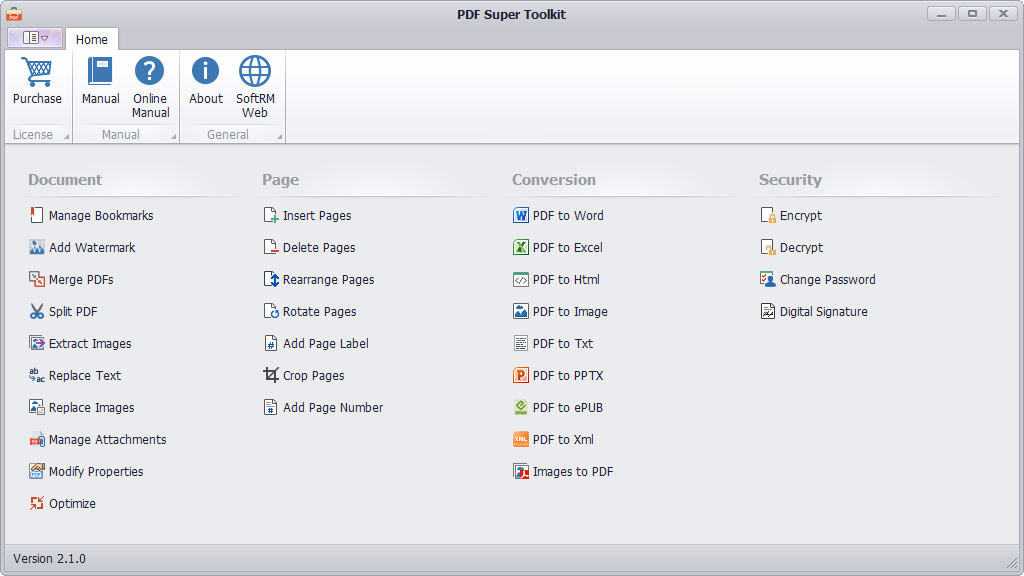Click the Encrypt lock icon
The height and width of the screenshot is (576, 1024).
768,216
